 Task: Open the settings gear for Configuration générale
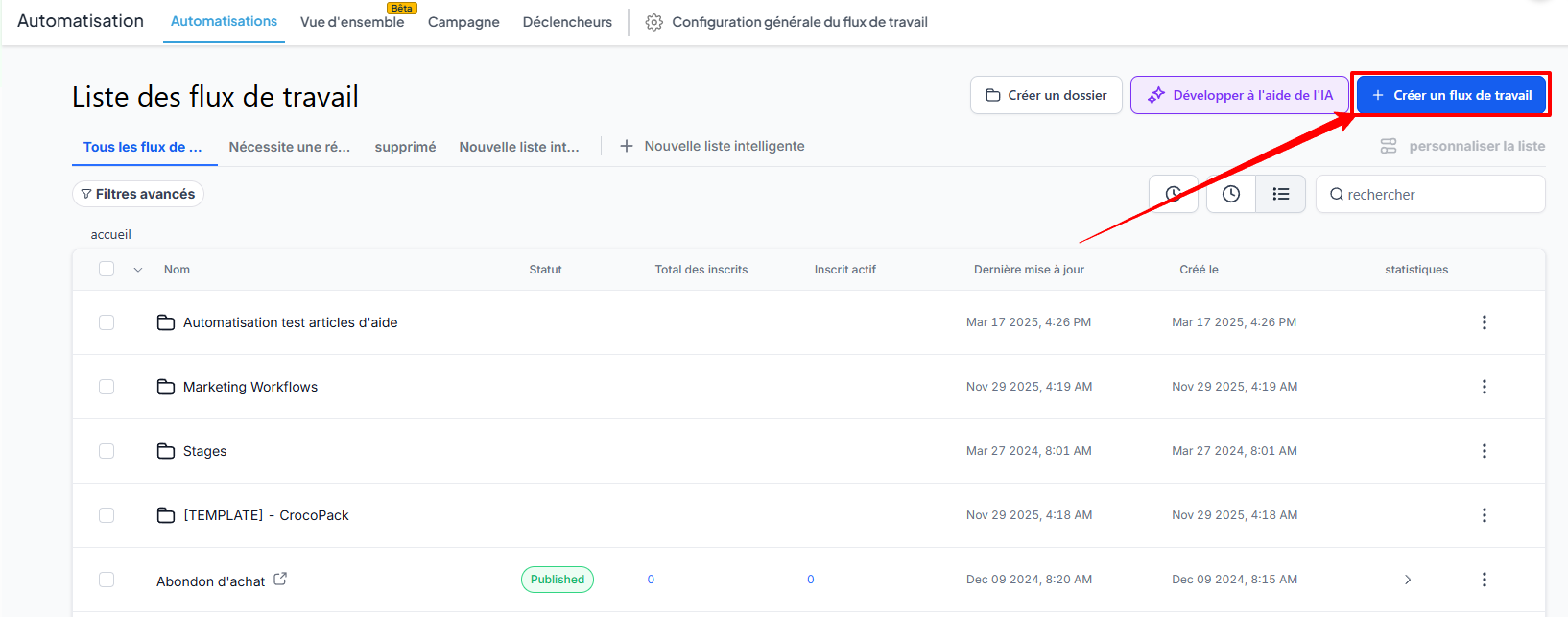pyautogui.click(x=653, y=22)
